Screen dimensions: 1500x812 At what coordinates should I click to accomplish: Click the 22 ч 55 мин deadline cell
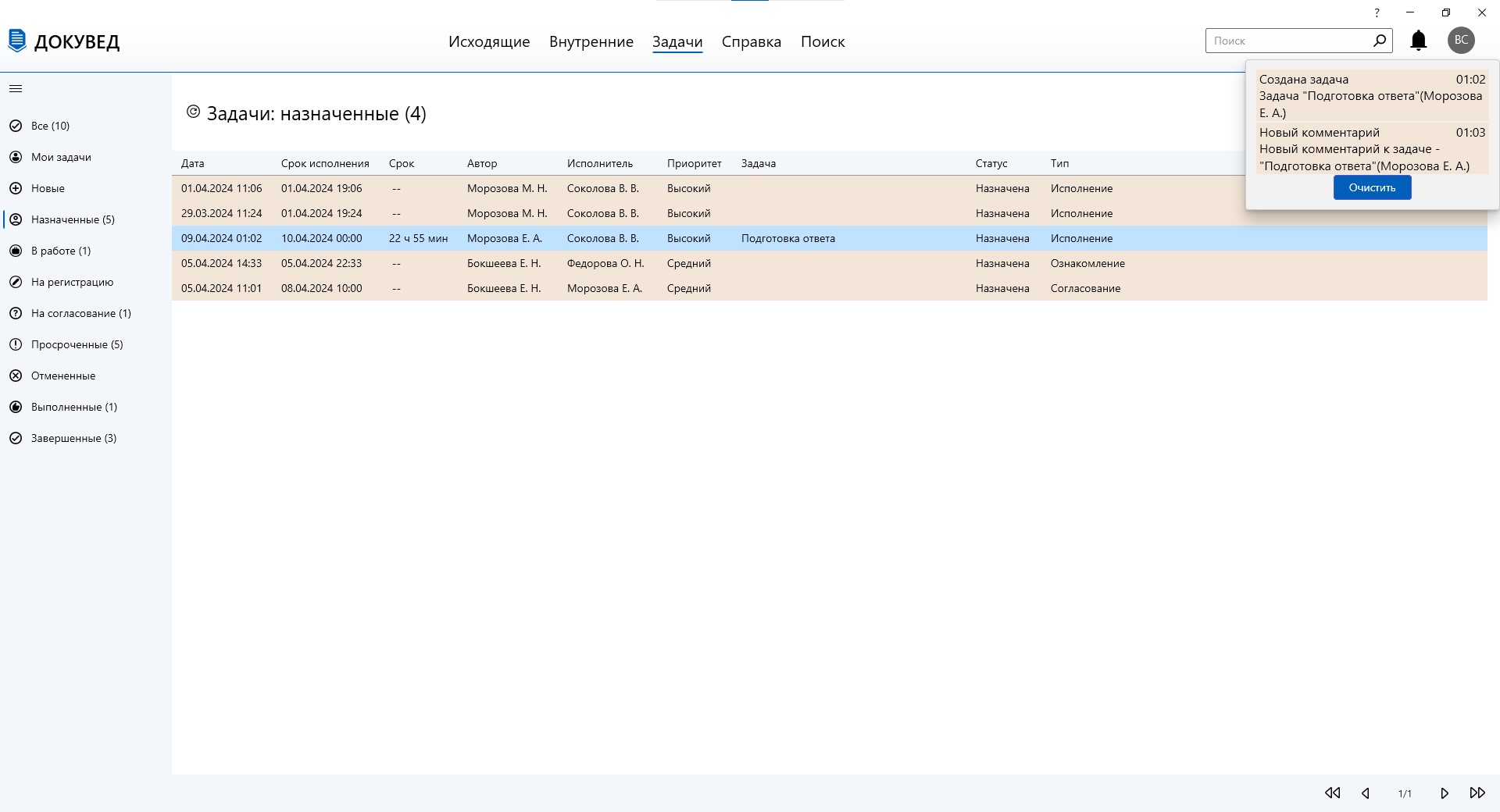419,238
